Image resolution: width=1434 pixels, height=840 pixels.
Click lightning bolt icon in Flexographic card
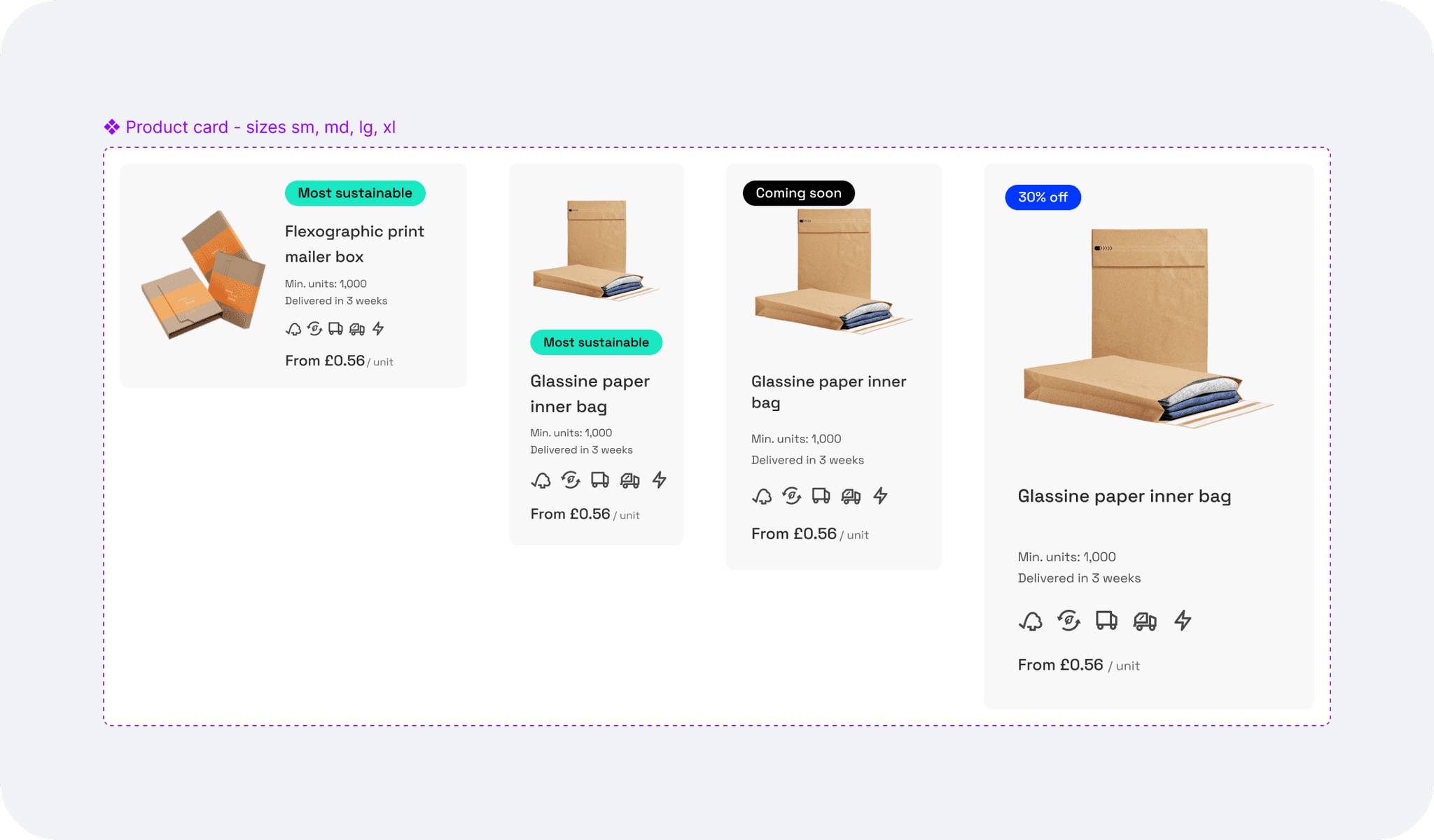(378, 328)
